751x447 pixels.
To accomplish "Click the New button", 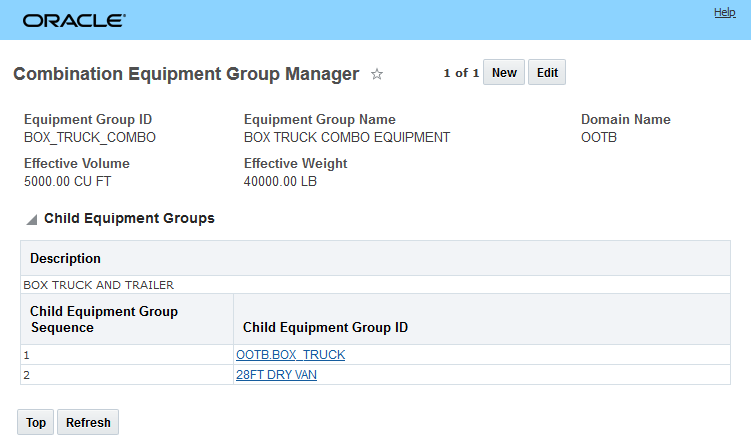I will (x=504, y=73).
